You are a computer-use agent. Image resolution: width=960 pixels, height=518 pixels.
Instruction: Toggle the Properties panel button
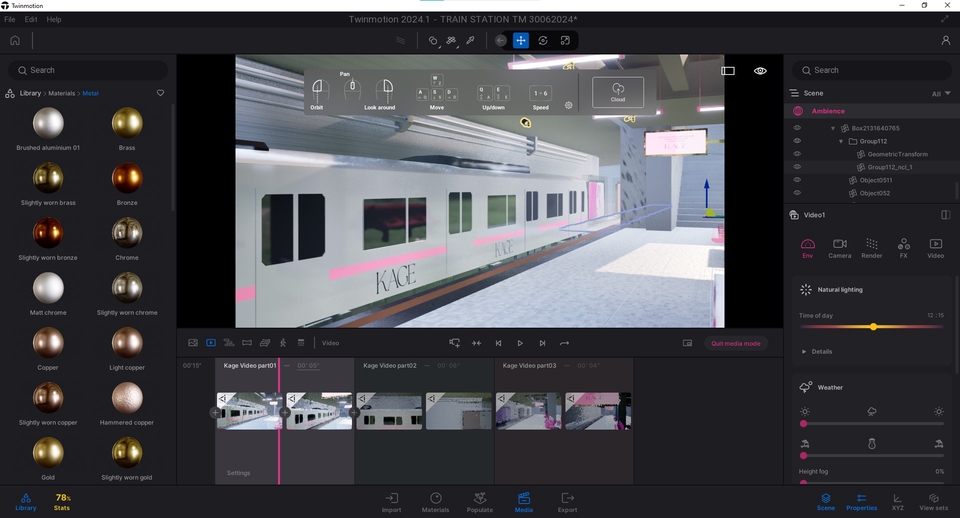(x=861, y=502)
